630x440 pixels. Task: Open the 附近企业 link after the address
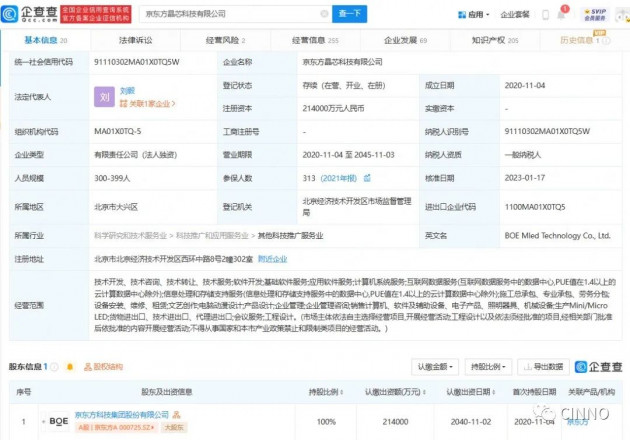pos(272,259)
